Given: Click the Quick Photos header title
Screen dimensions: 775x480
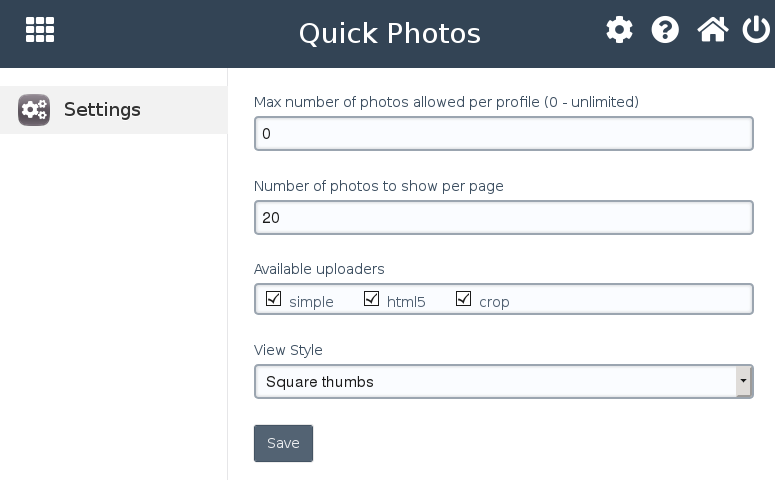Looking at the screenshot, I should click(389, 33).
